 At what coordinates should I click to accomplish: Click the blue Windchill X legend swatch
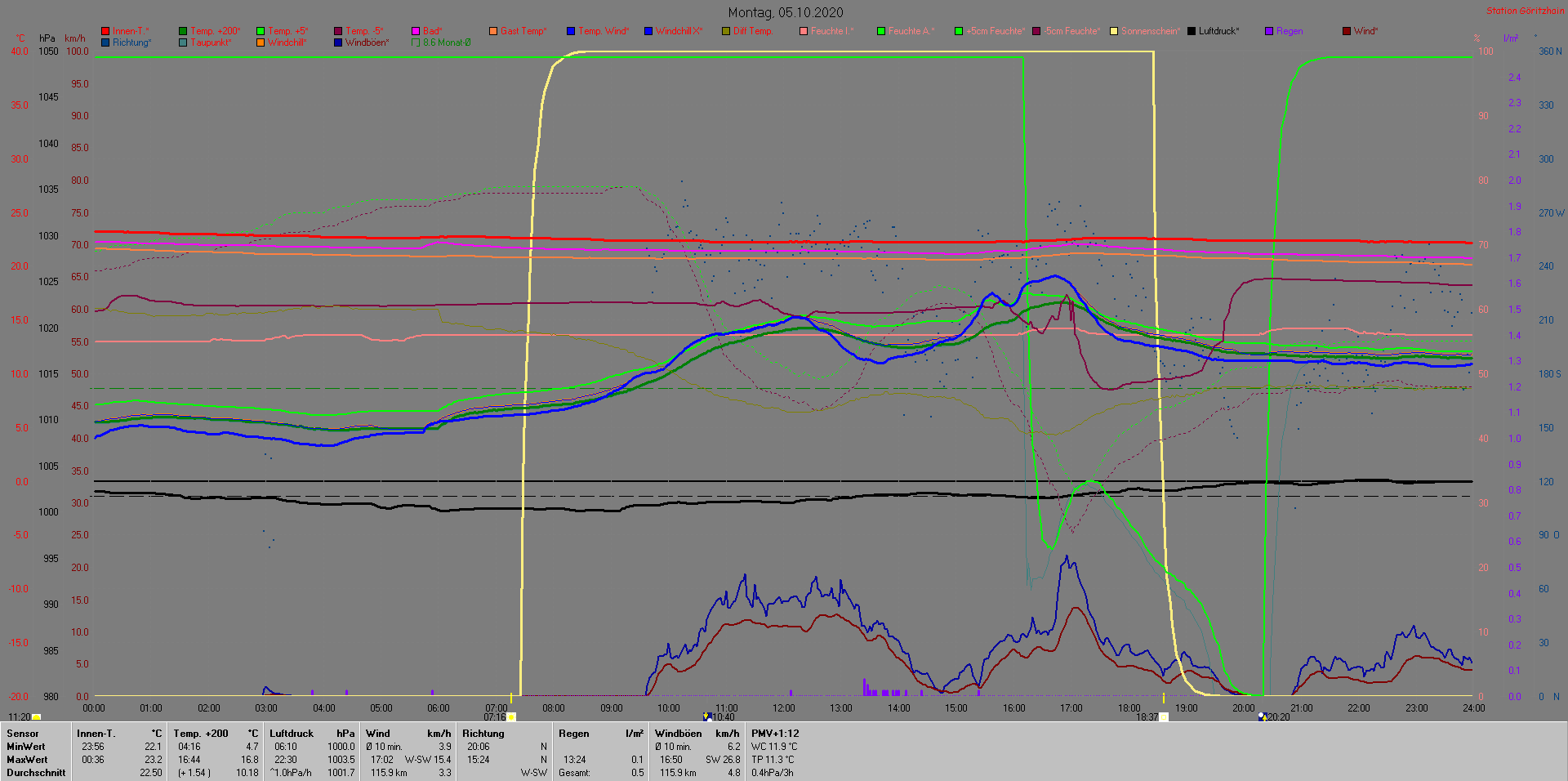[648, 31]
